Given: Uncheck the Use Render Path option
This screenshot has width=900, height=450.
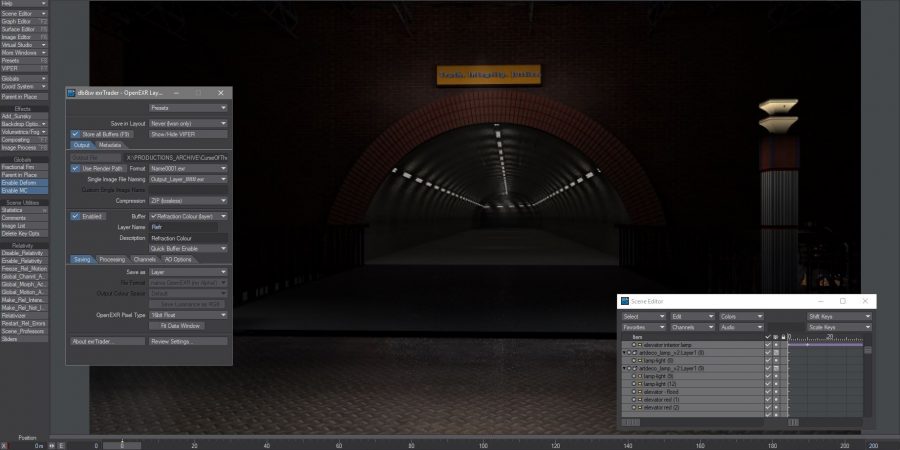Looking at the screenshot, I should pos(75,168).
